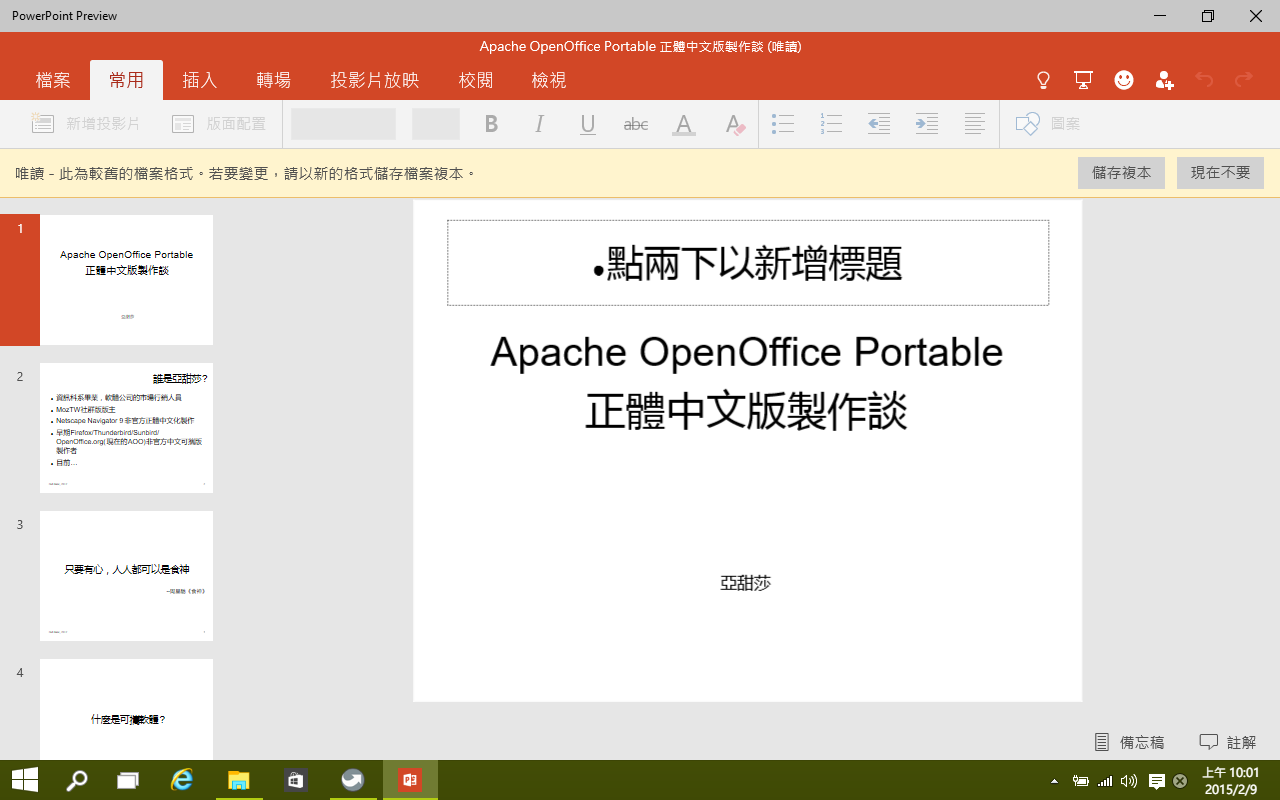The height and width of the screenshot is (800, 1280).
Task: Click the decrease indent icon
Action: (x=879, y=124)
